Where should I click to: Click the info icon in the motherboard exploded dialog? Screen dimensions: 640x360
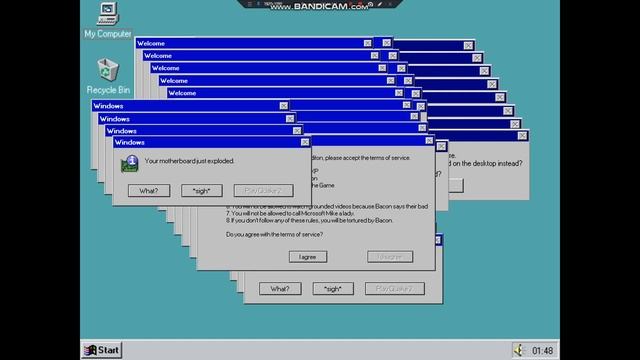click(x=130, y=164)
